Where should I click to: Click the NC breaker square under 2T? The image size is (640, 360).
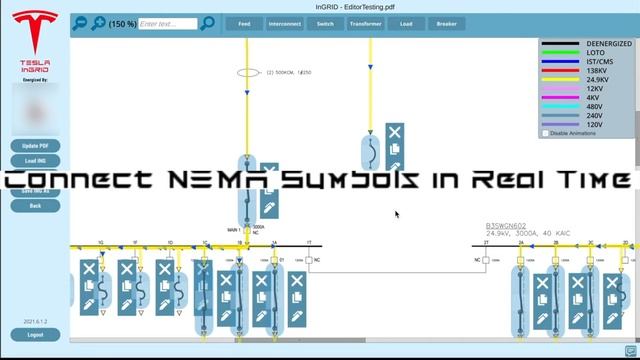click(486, 260)
